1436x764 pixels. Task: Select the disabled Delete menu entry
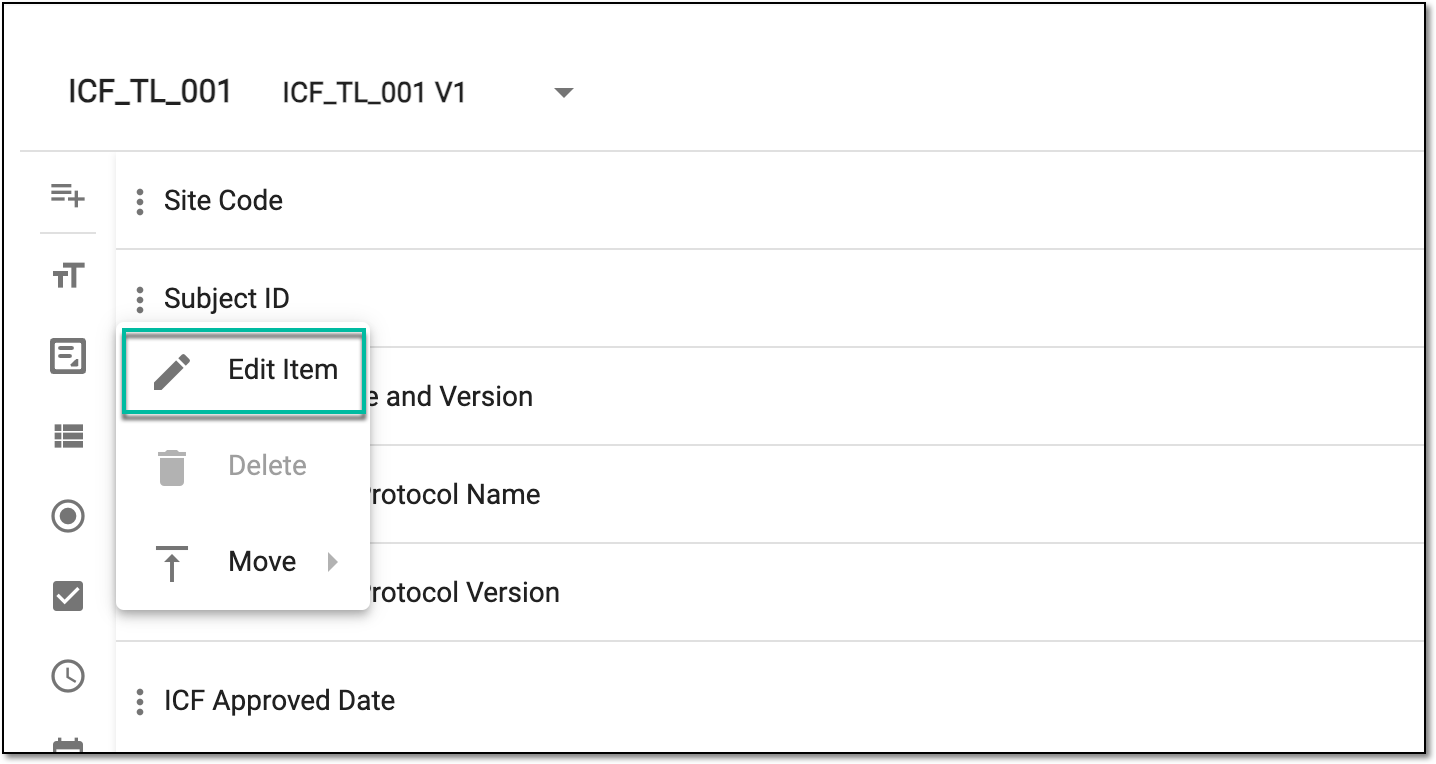coord(243,466)
